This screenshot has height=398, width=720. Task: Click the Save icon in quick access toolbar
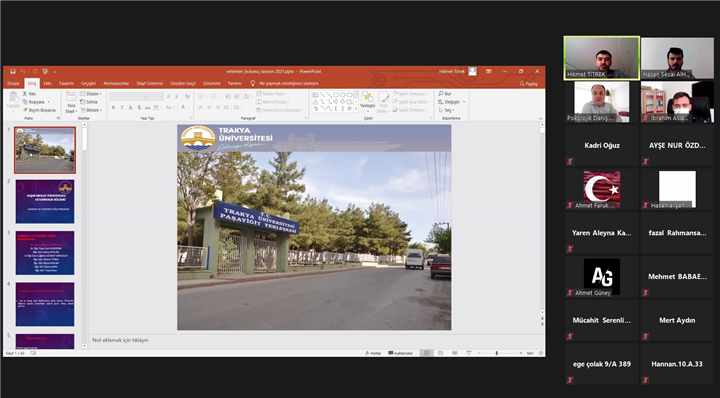13,72
